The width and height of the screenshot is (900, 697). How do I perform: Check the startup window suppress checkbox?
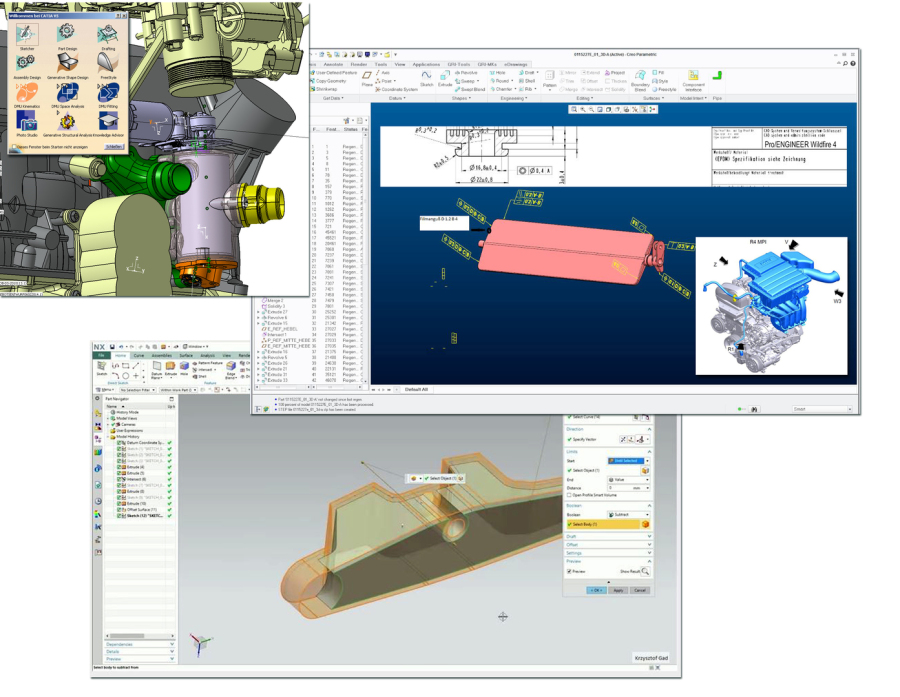13,147
